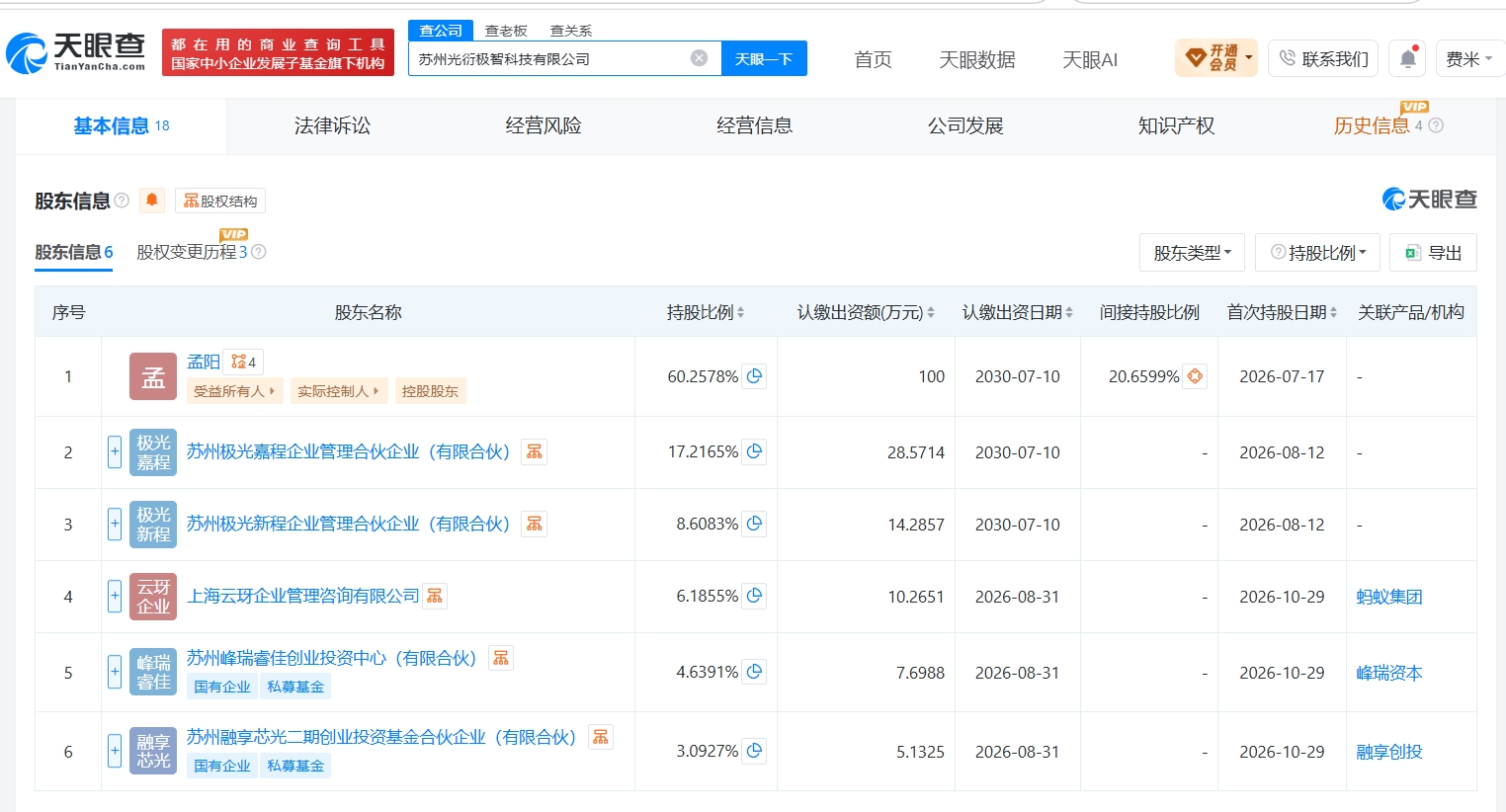The height and width of the screenshot is (812, 1506).
Task: Switch to 经营风险 tab
Action: (x=544, y=125)
